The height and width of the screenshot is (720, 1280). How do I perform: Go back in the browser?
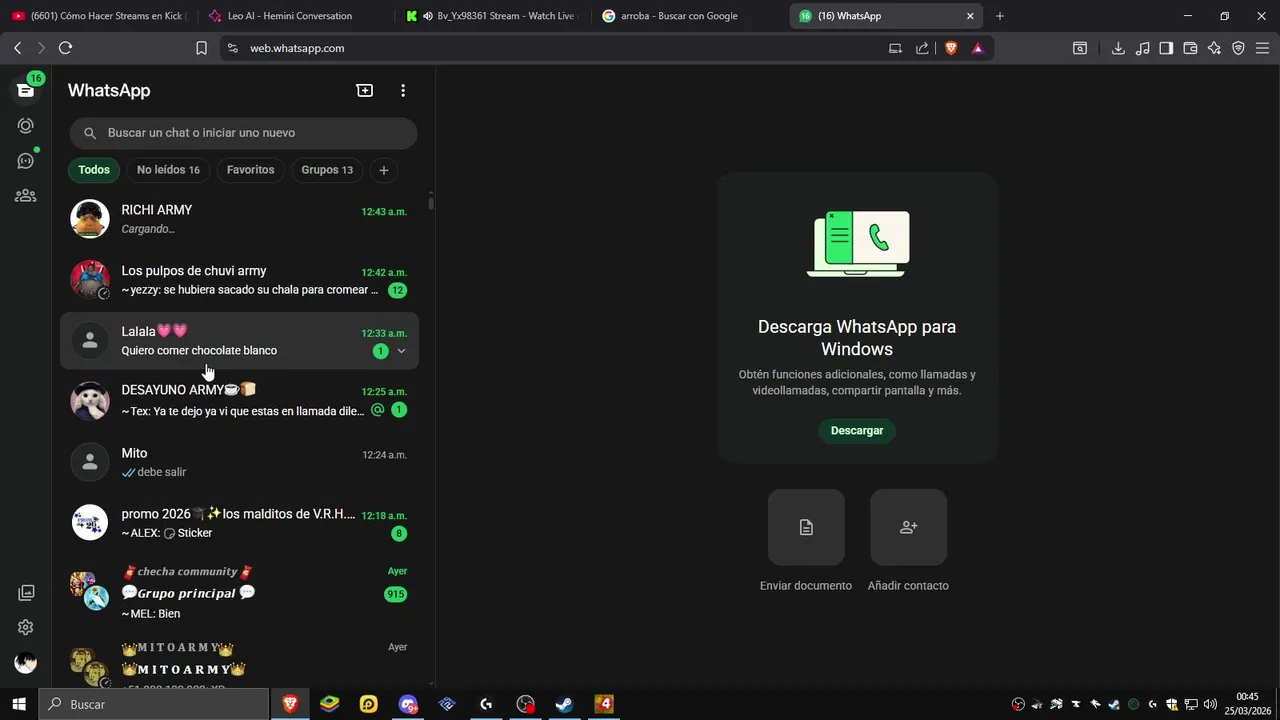(17, 48)
